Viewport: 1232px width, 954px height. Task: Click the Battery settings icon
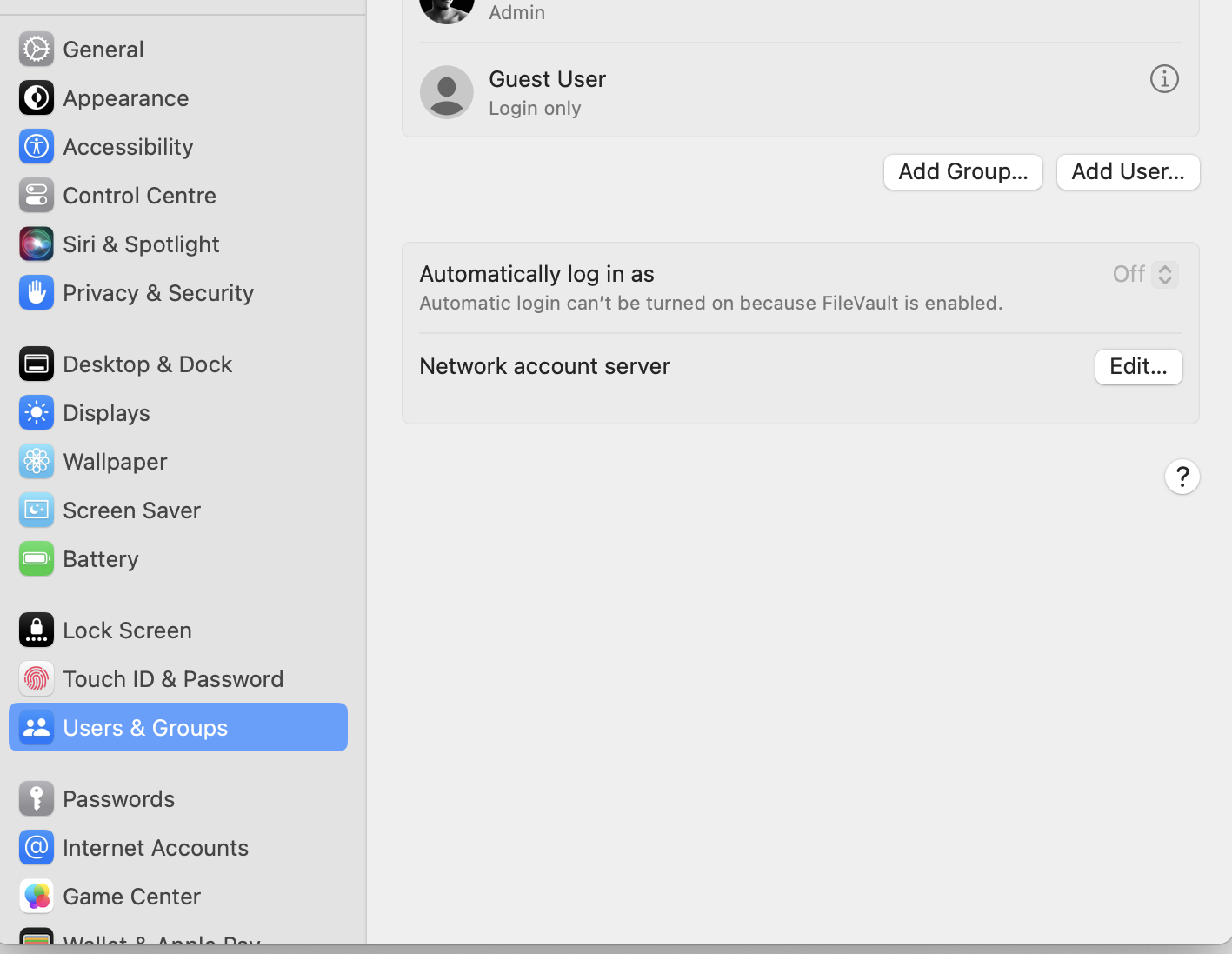coord(36,558)
